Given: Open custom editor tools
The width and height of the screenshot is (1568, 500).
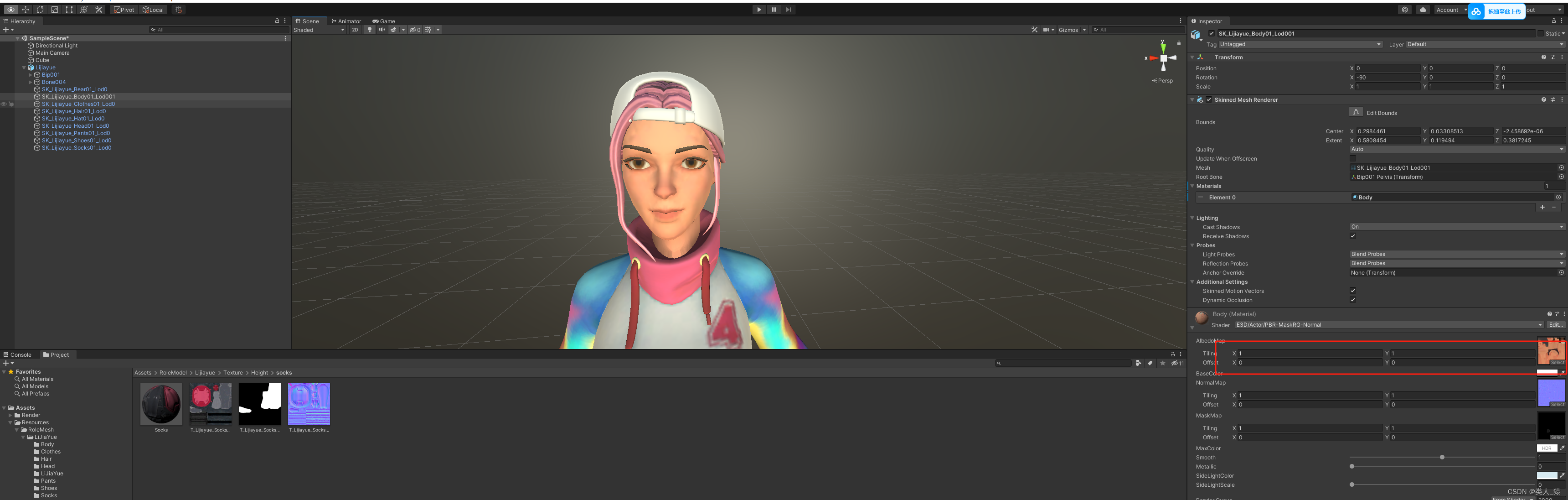Looking at the screenshot, I should click(x=98, y=10).
